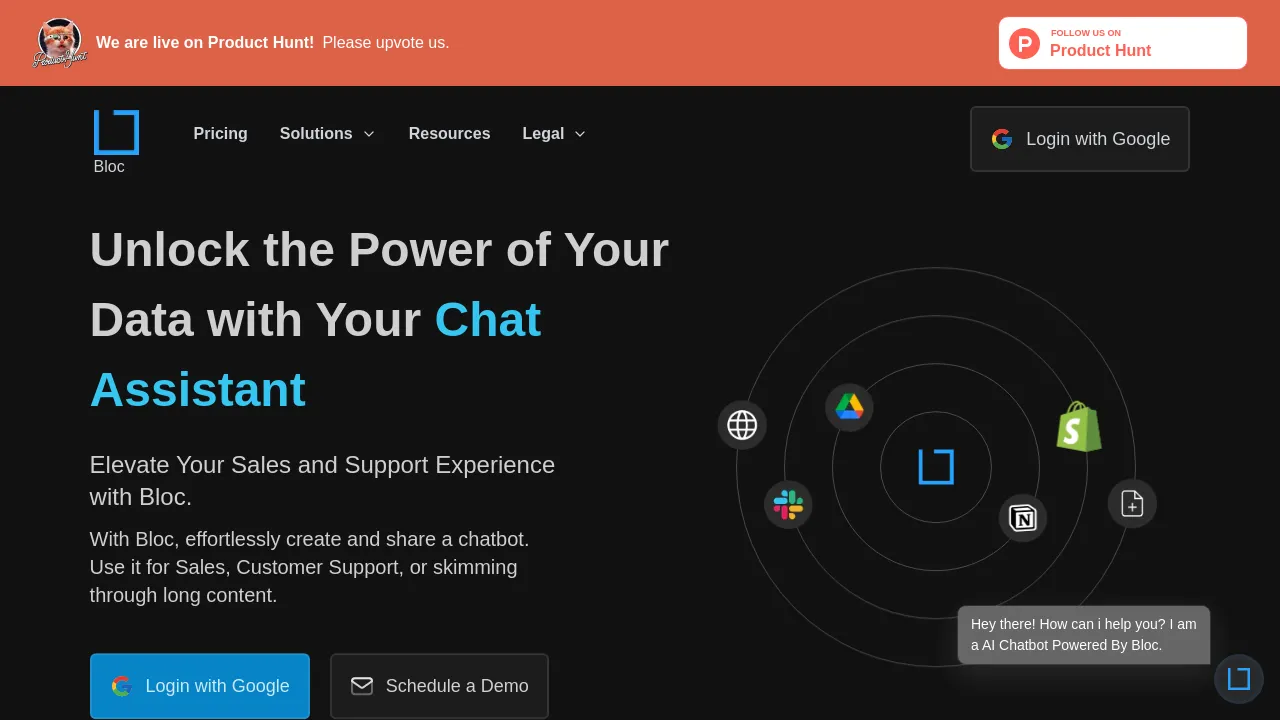Click blue Login with Google hero button
This screenshot has height=720, width=1280.
pyautogui.click(x=200, y=686)
